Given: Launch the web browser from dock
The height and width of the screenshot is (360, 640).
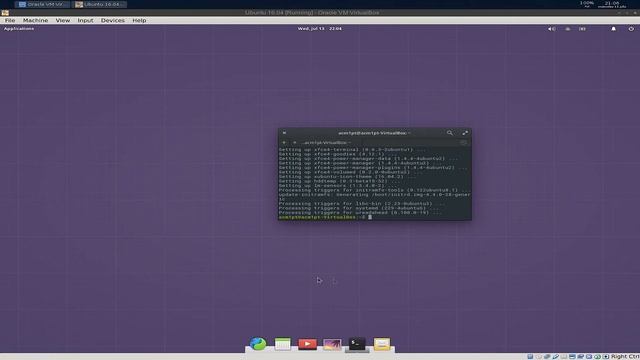Looking at the screenshot, I should [x=258, y=344].
